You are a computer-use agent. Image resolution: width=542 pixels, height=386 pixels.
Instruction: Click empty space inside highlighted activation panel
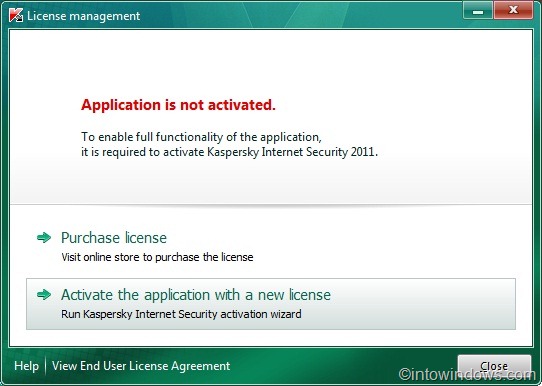(422, 304)
